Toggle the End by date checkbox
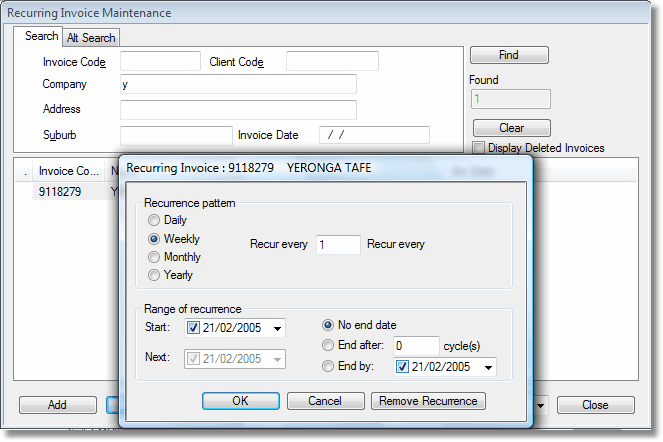 point(402,367)
